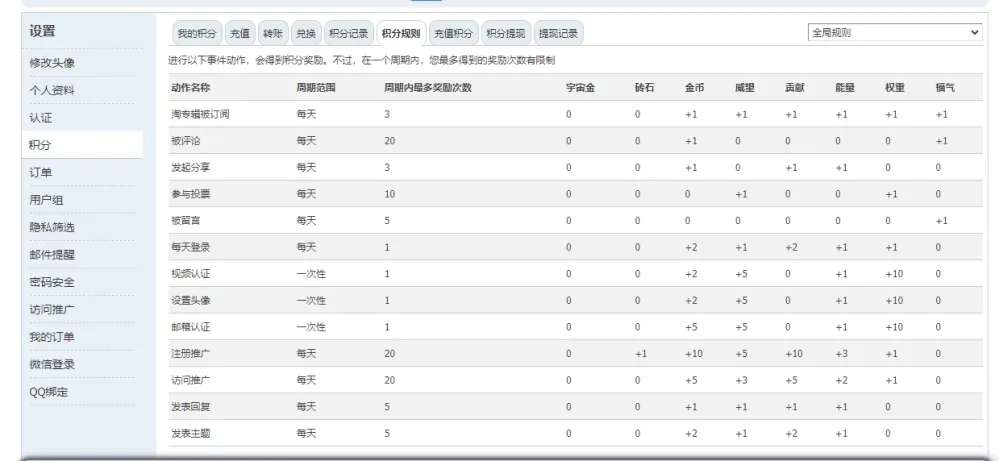Open the 充值积分 tab
999x461 pixels.
pyautogui.click(x=453, y=34)
